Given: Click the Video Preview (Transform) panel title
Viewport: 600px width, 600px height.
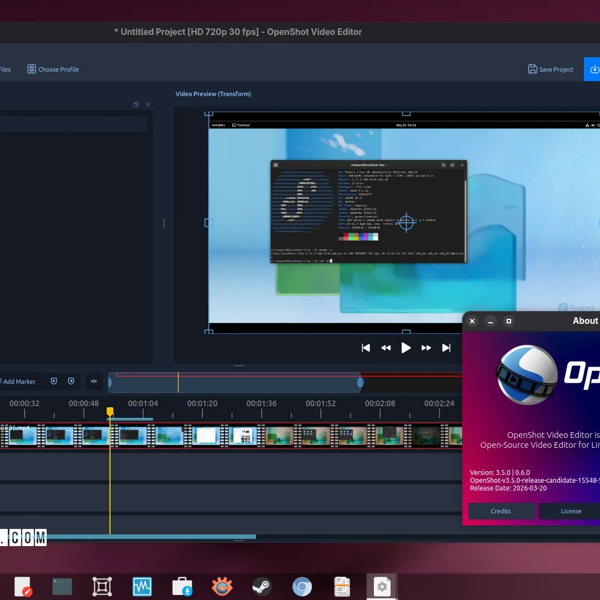Looking at the screenshot, I should click(x=213, y=94).
